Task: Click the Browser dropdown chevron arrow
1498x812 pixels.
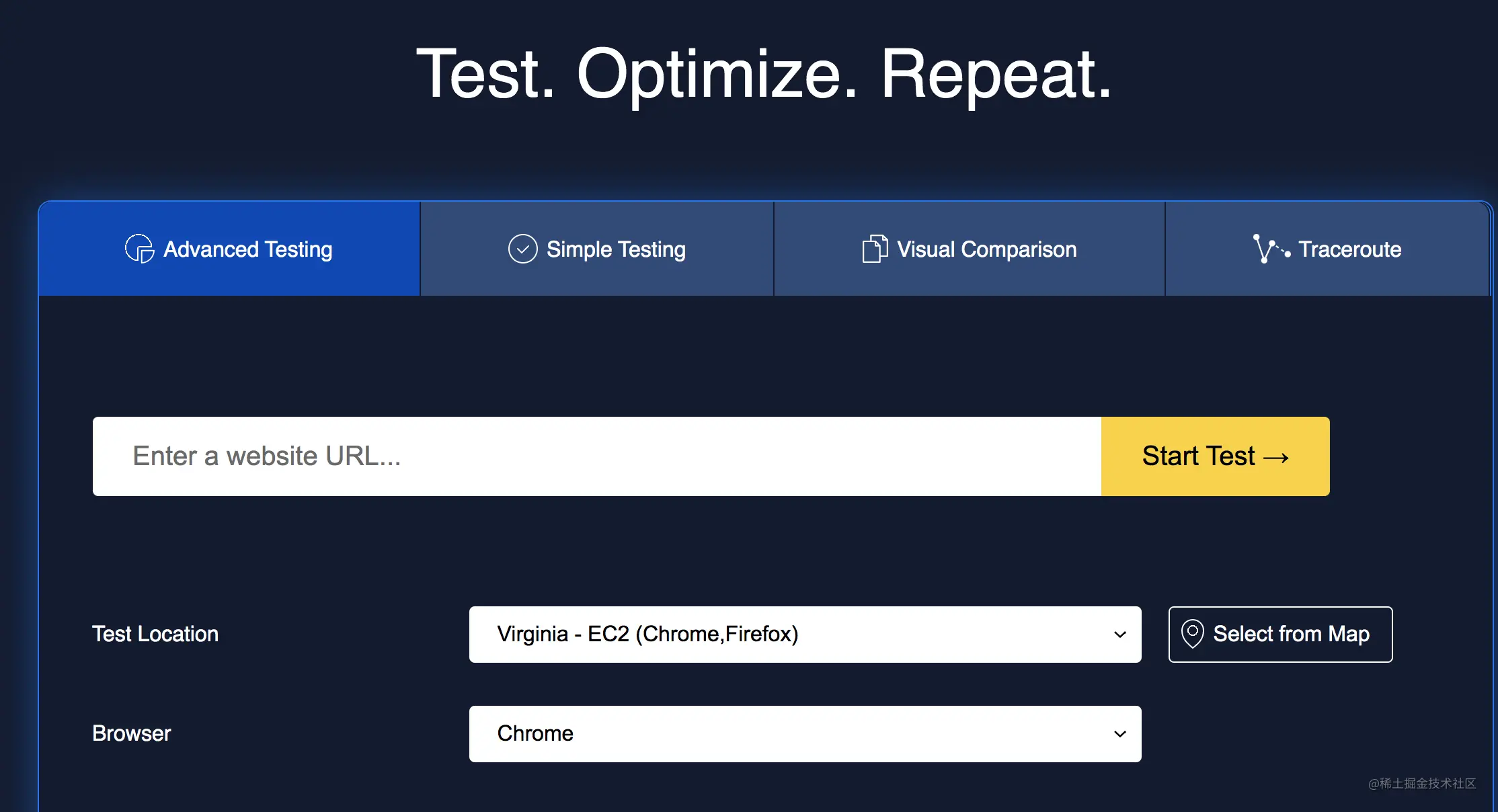Action: pyautogui.click(x=1120, y=734)
